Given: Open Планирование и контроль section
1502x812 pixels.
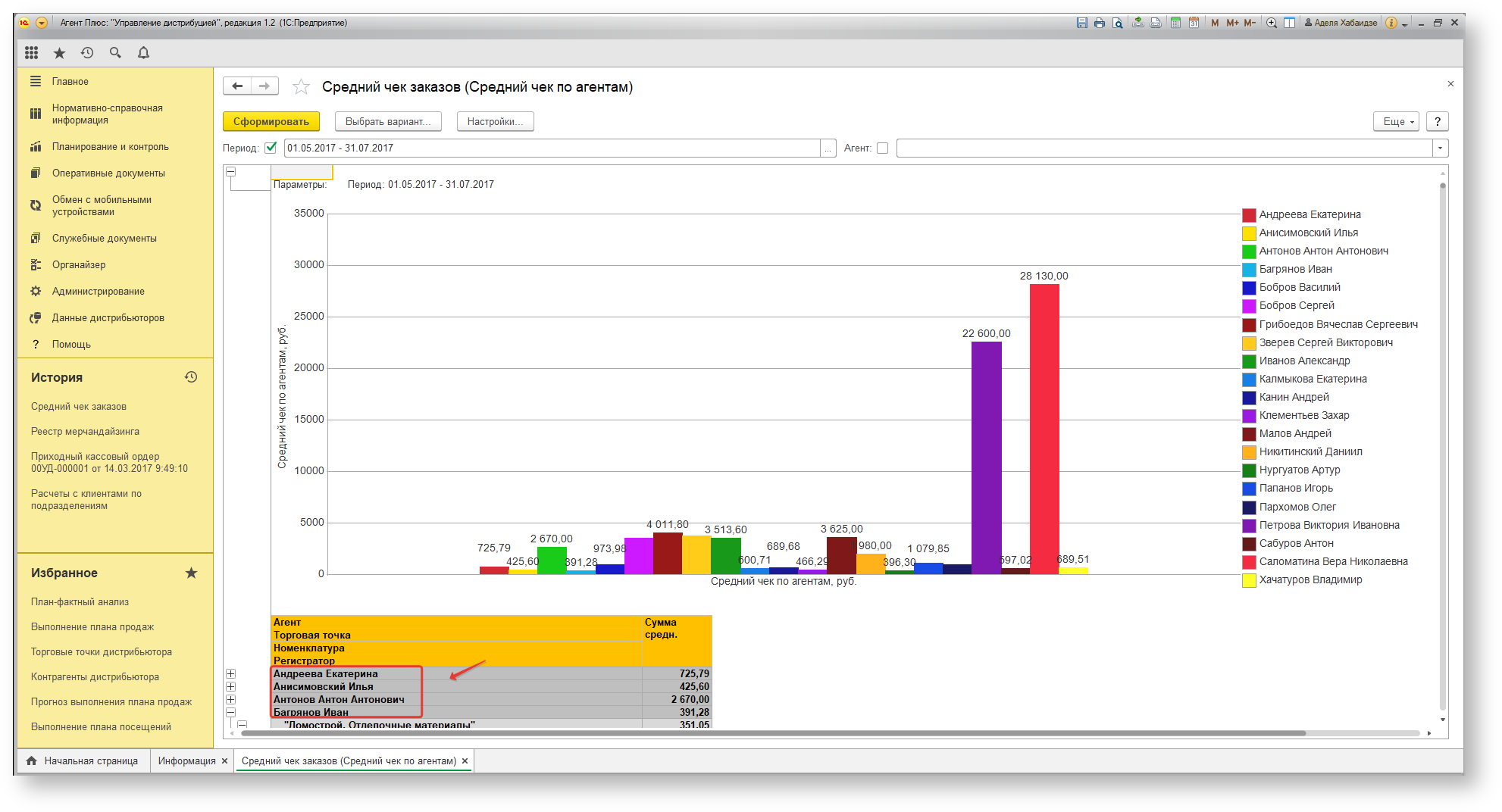Looking at the screenshot, I should tap(110, 147).
